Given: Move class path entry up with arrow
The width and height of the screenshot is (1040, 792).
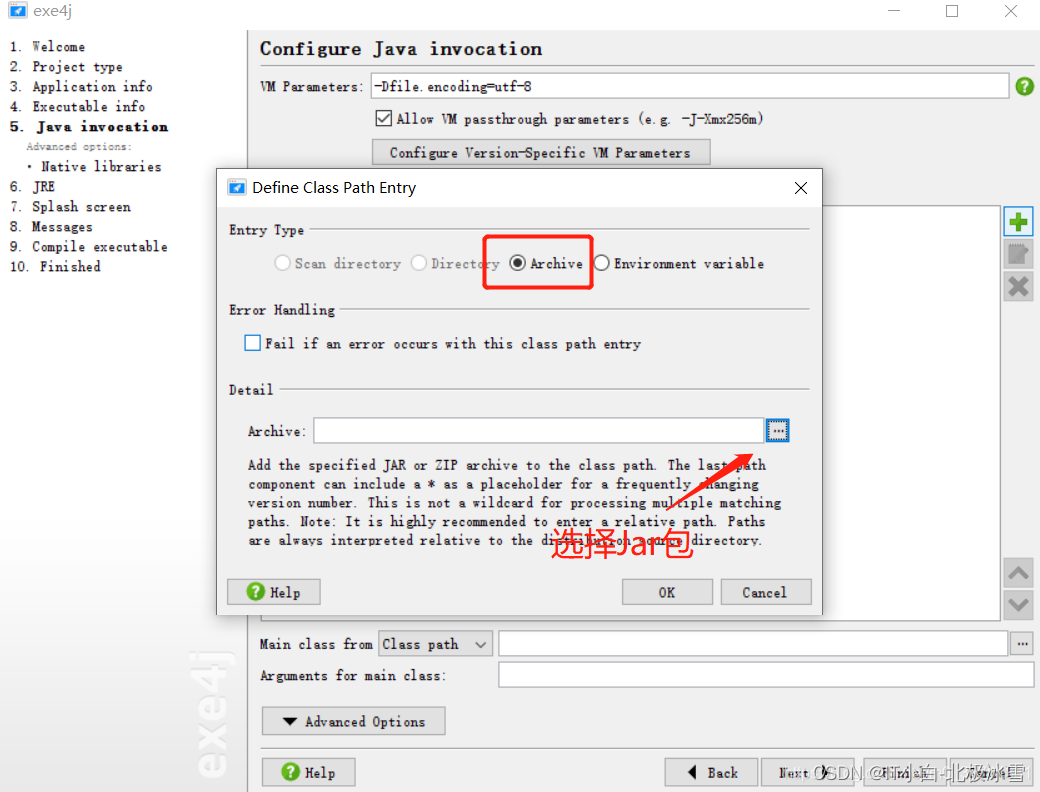Looking at the screenshot, I should pos(1018,572).
